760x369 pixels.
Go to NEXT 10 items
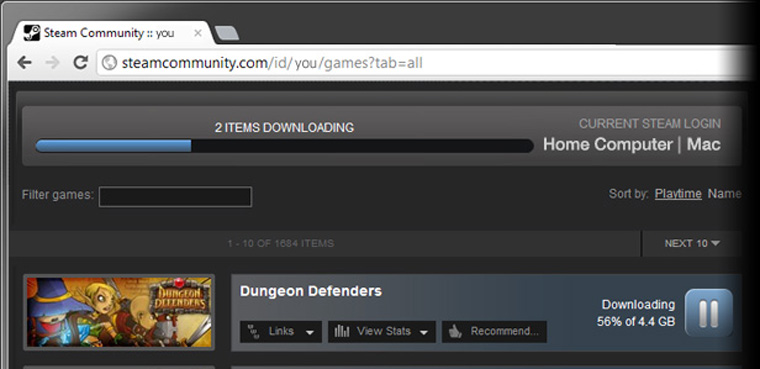(692, 243)
